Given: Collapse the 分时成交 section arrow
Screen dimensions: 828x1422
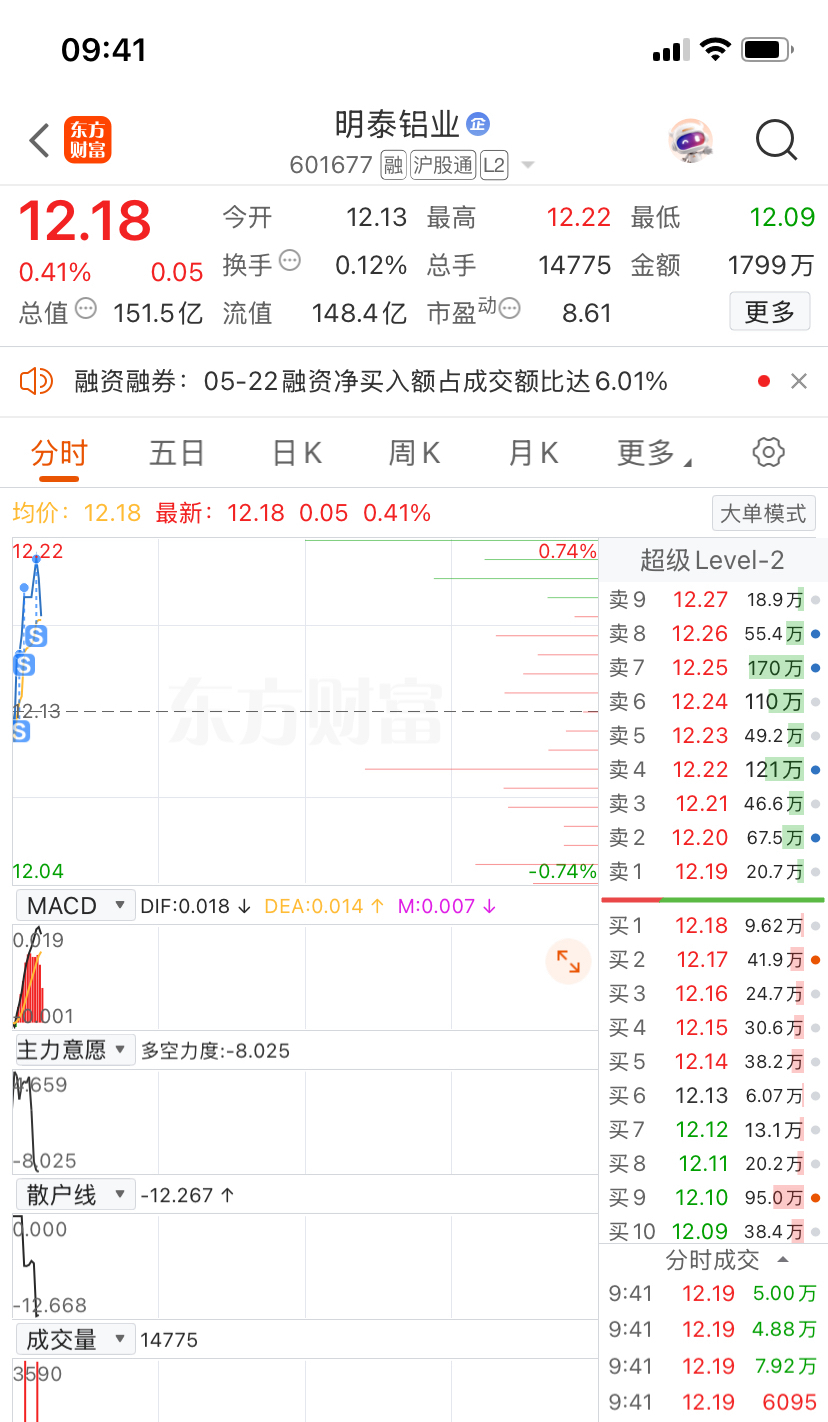Looking at the screenshot, I should point(783,1260).
